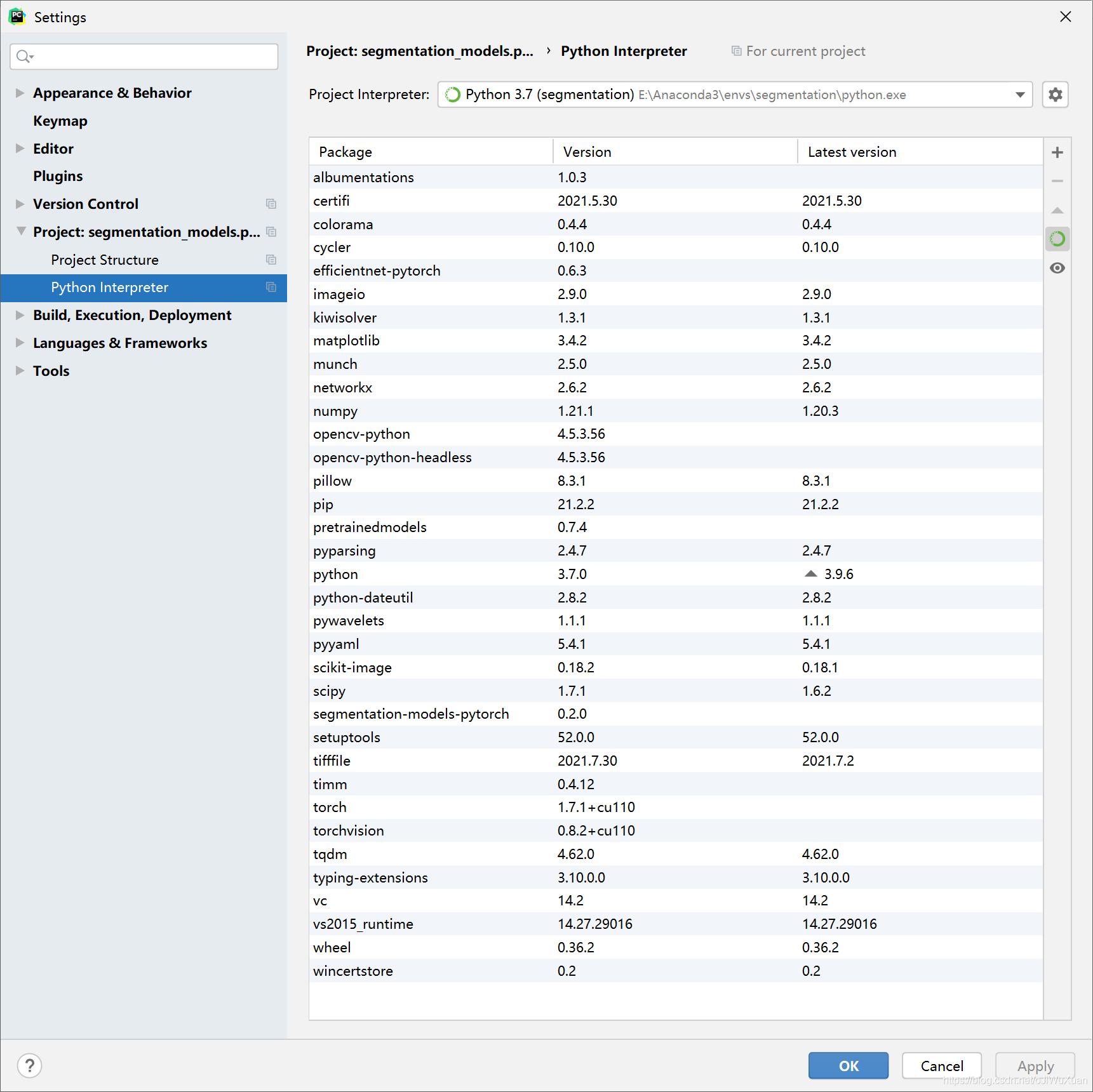The width and height of the screenshot is (1093, 1092).
Task: Select Project Structure in the tree
Action: coord(105,260)
